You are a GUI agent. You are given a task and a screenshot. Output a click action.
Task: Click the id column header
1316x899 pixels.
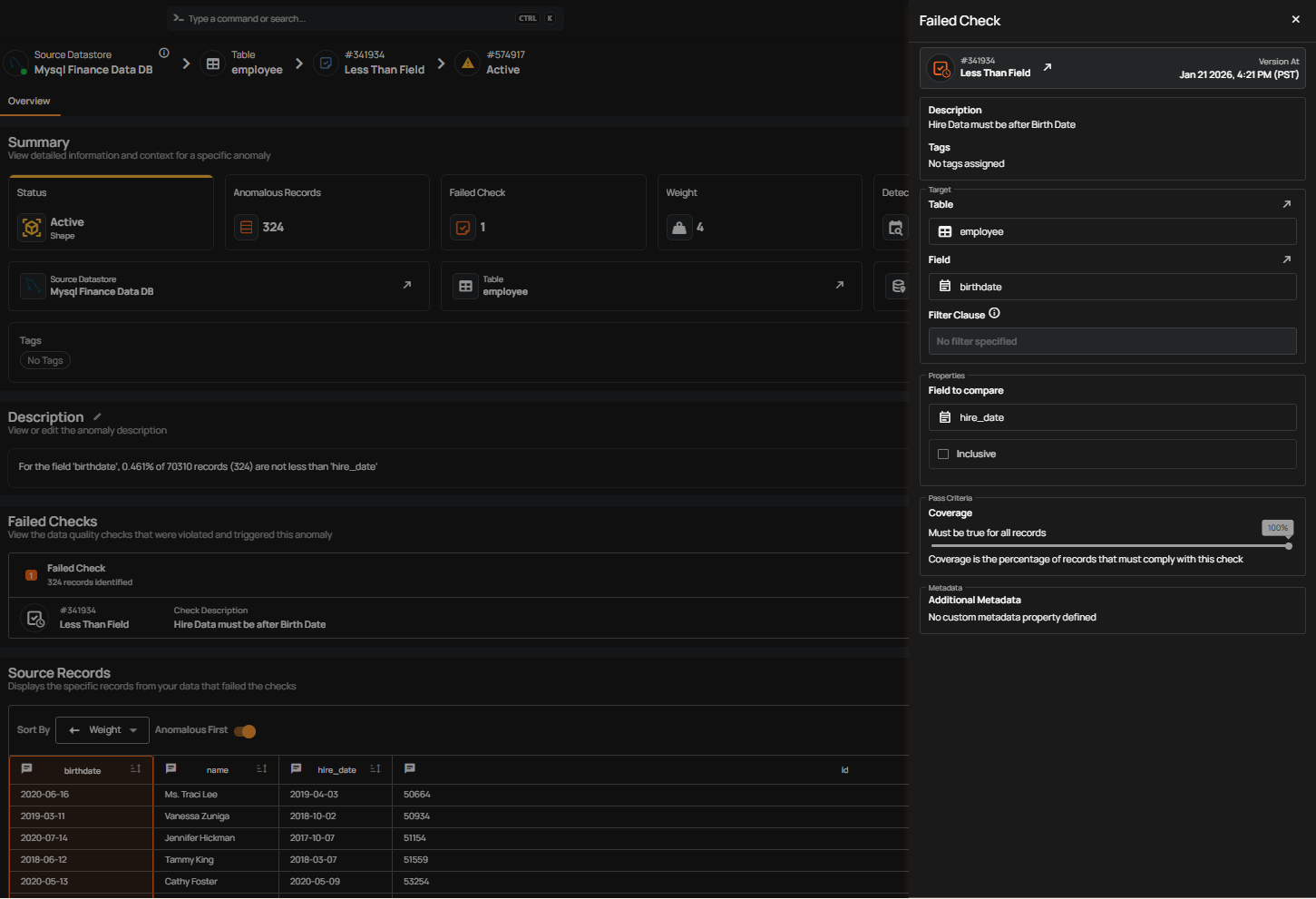(844, 770)
